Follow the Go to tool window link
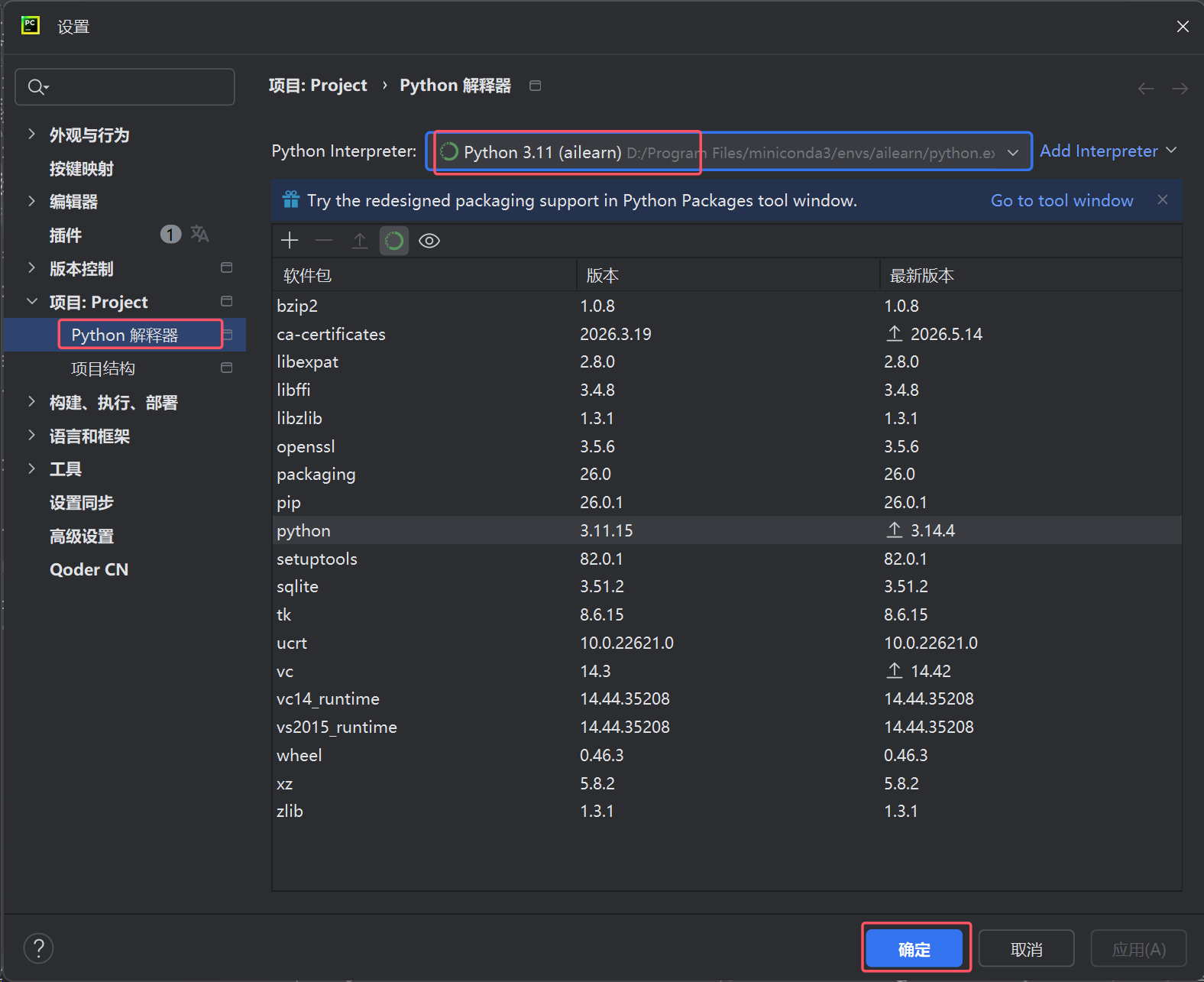 coord(1062,200)
